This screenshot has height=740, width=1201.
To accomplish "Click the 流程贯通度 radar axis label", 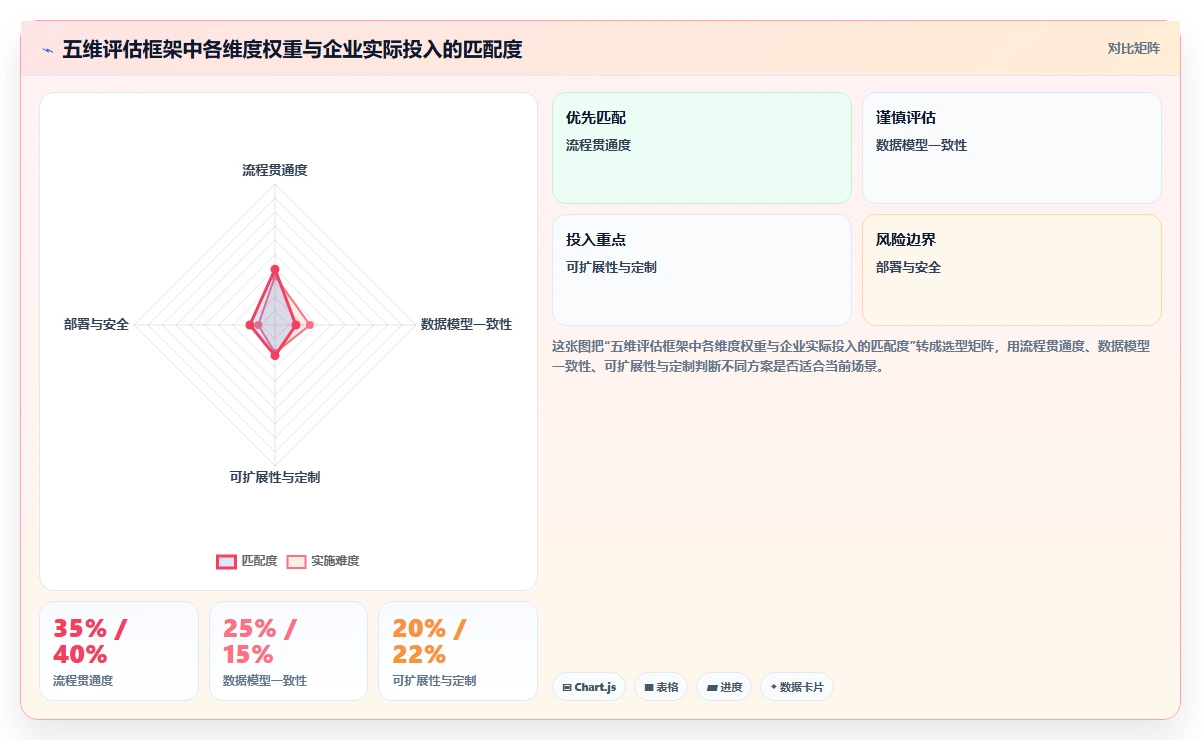I will click(275, 170).
